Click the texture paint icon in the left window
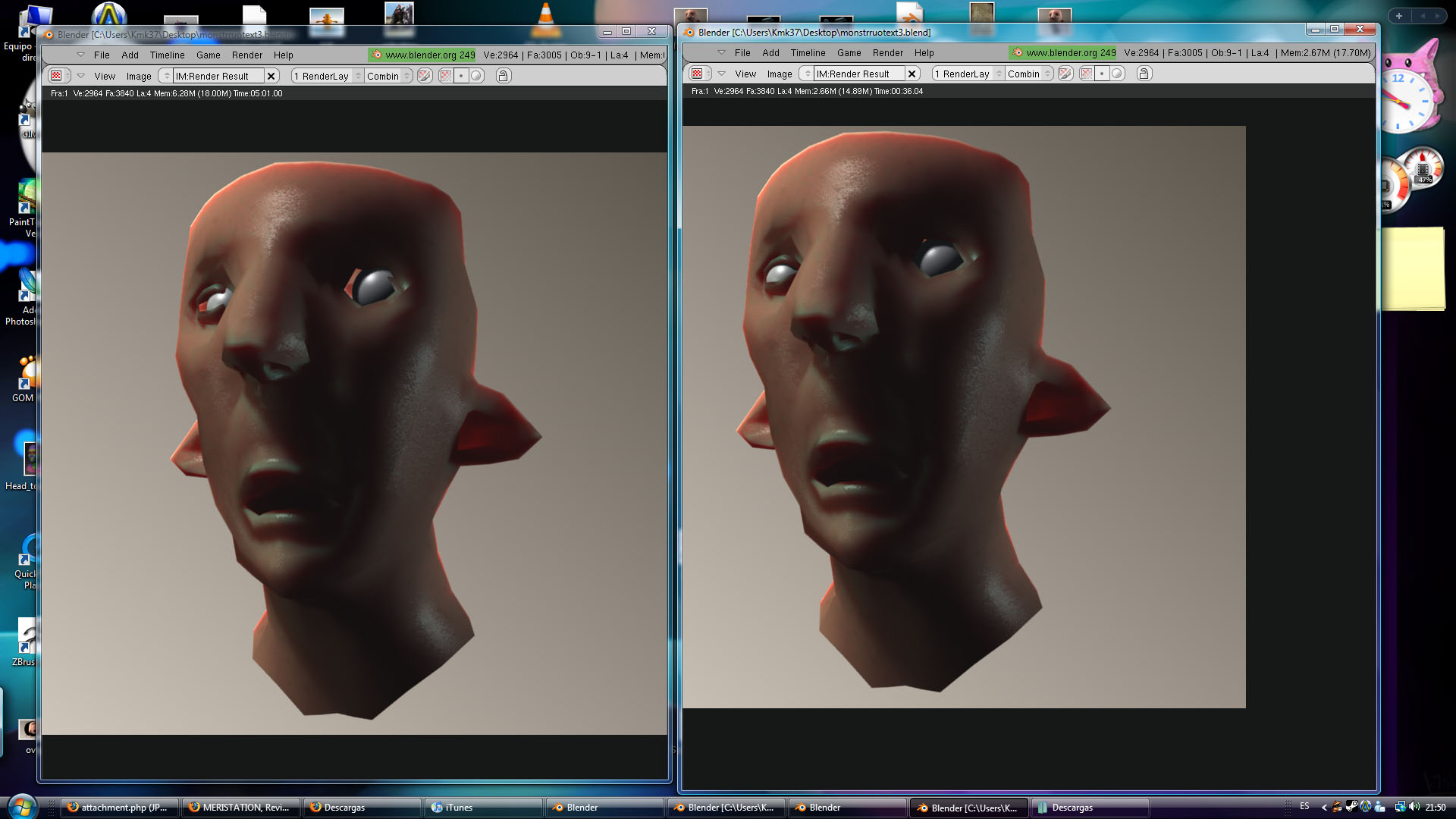 425,76
